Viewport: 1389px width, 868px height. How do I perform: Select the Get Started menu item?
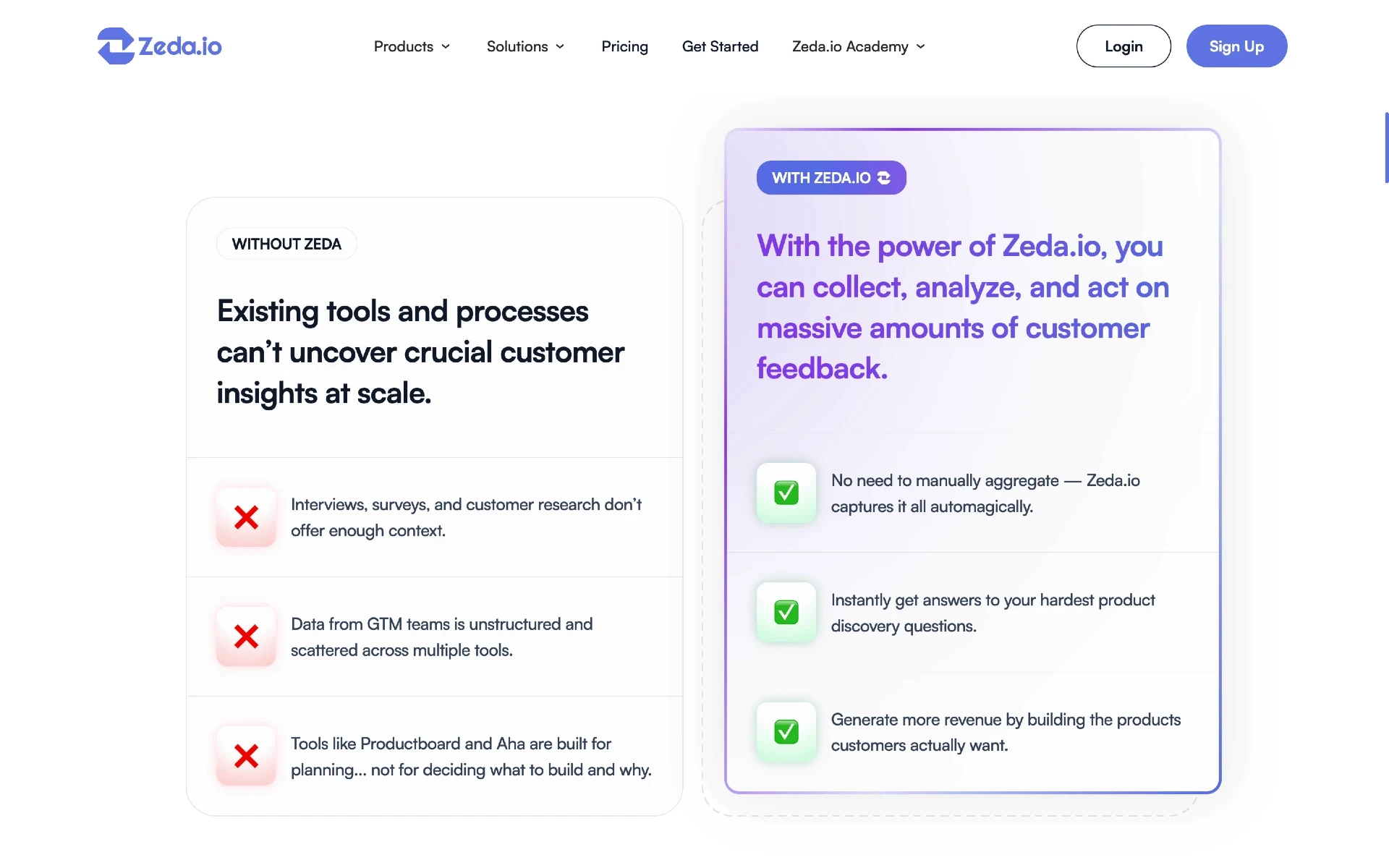720,45
